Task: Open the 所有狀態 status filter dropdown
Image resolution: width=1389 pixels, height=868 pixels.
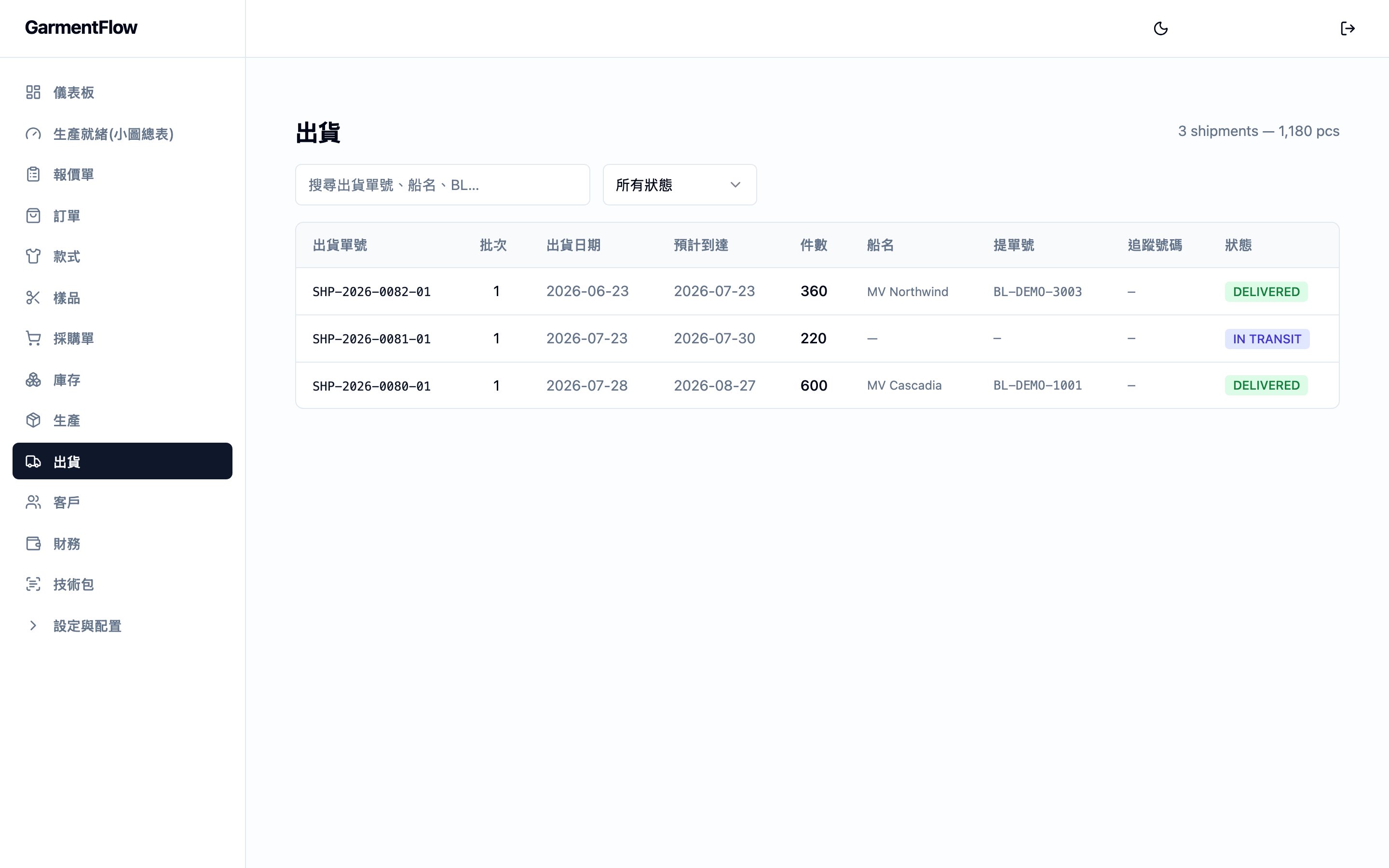Action: [680, 185]
